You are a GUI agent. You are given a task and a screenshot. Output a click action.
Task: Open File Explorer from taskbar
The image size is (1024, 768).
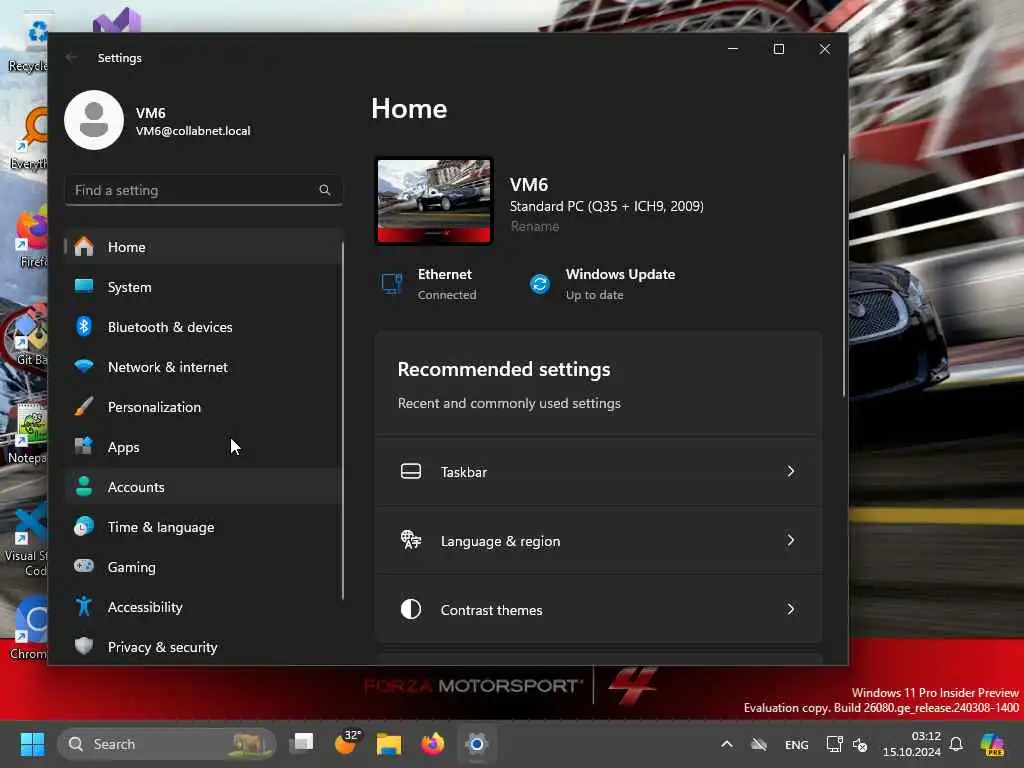coord(389,744)
